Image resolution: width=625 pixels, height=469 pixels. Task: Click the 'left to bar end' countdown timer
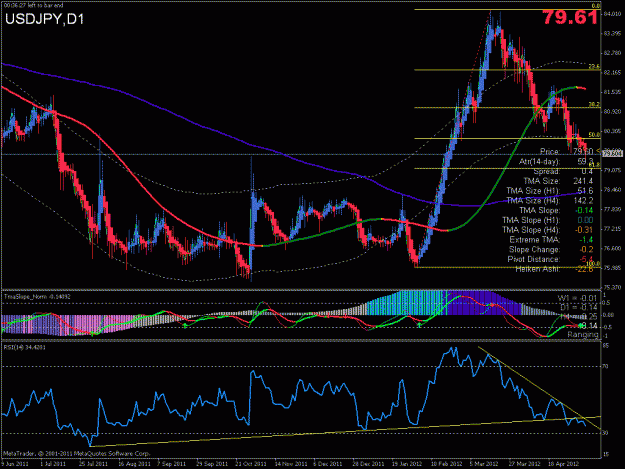pos(33,5)
